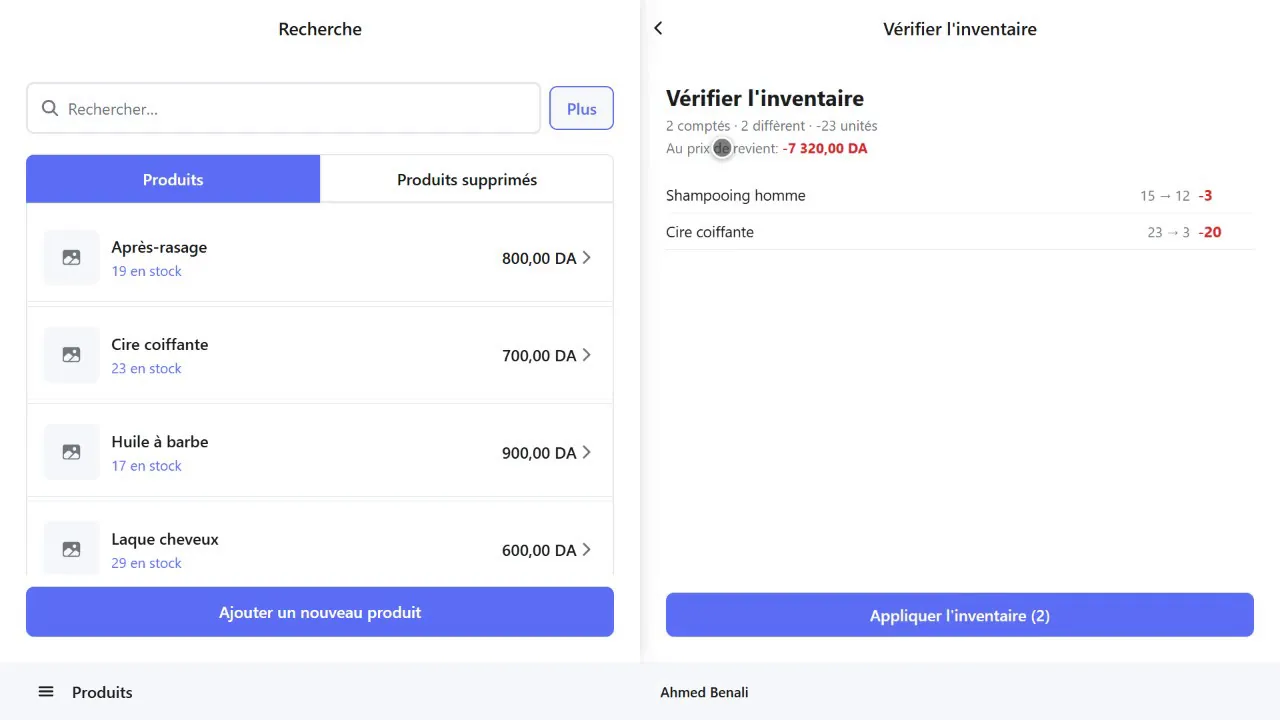
Task: Expand Huile à barbe details with chevron
Action: click(586, 452)
